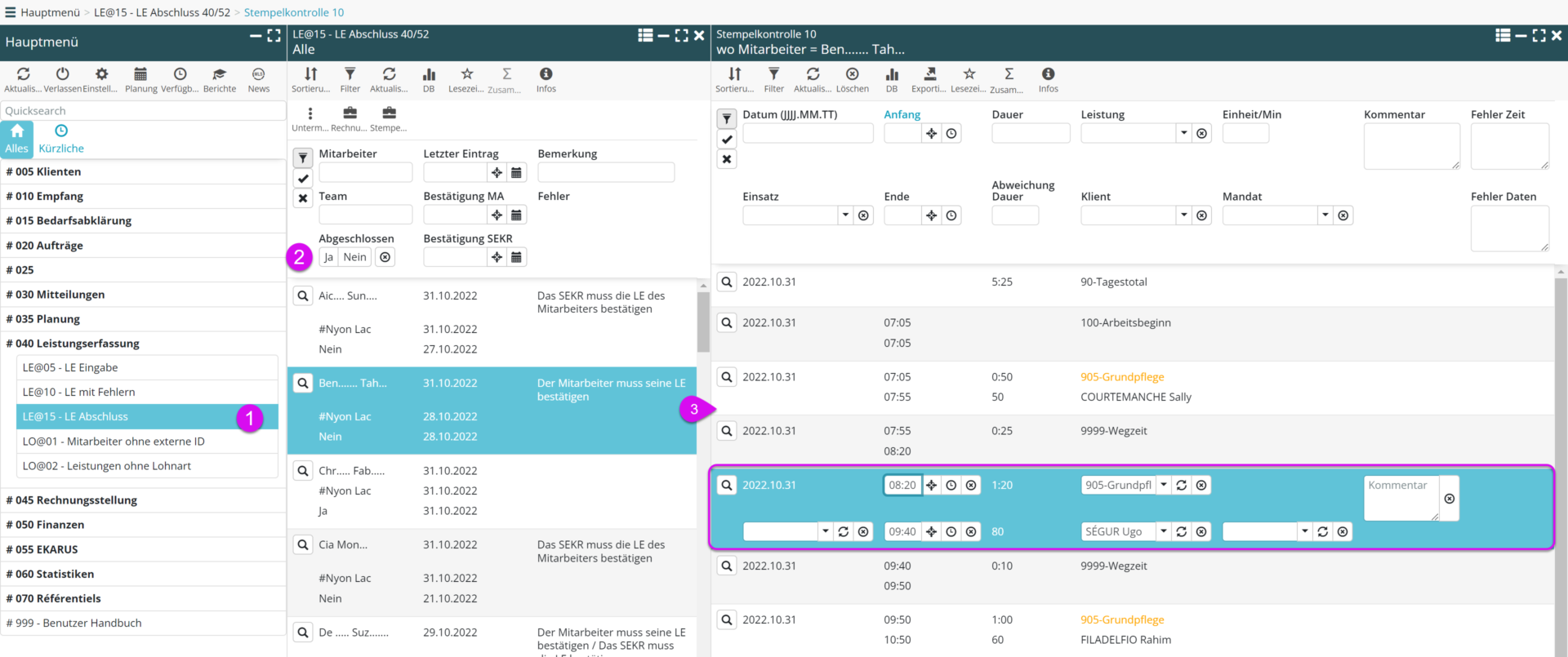Click the Anfang column header link

(x=902, y=114)
